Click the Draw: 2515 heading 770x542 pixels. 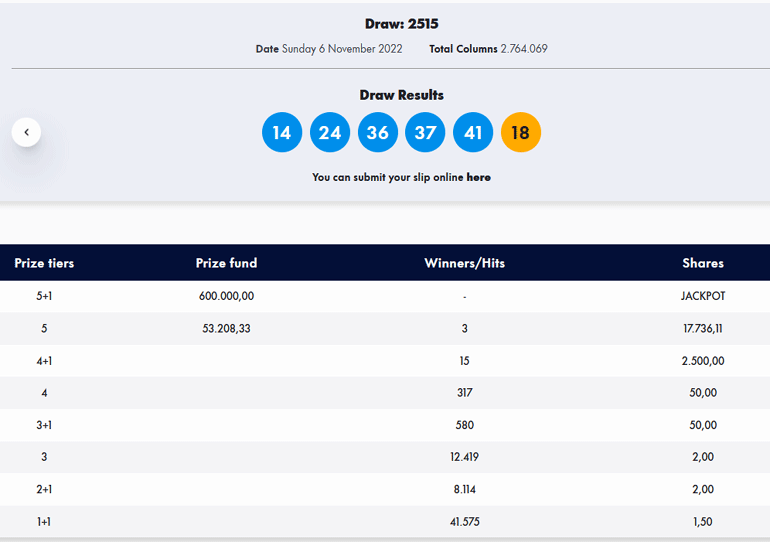click(x=401, y=24)
